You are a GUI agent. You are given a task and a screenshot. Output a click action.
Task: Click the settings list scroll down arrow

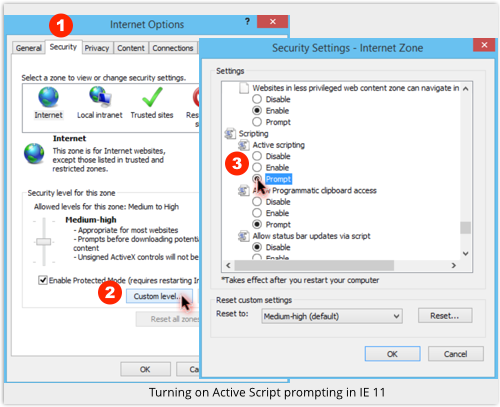pyautogui.click(x=466, y=254)
